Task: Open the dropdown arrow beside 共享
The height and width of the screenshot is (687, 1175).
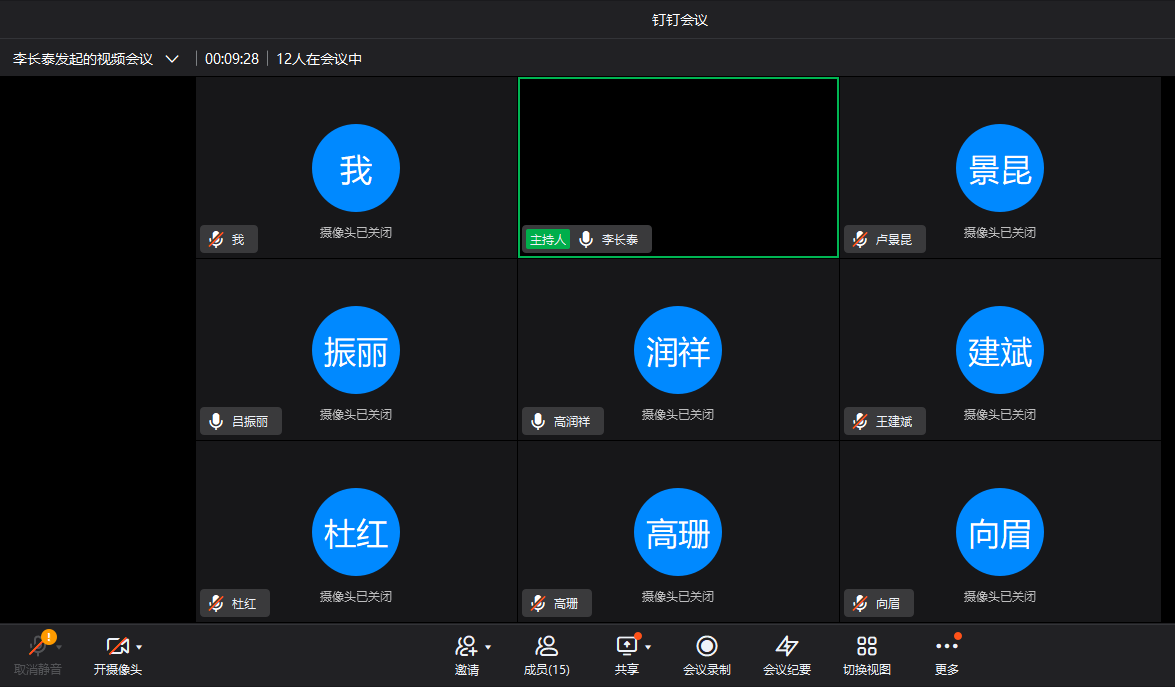Action: [x=648, y=647]
